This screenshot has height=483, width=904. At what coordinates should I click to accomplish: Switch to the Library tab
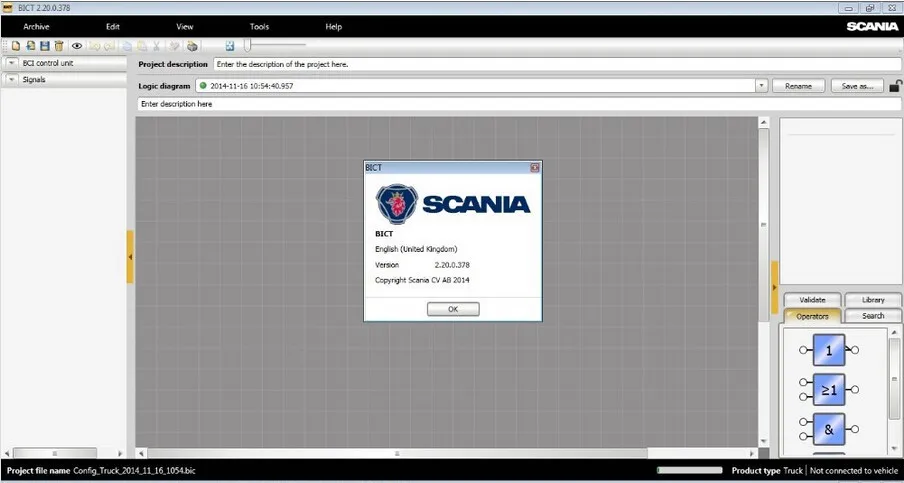(873, 300)
